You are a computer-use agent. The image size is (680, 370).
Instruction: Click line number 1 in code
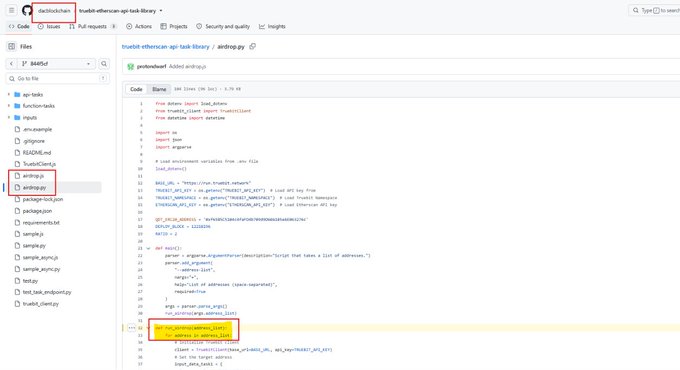click(141, 104)
